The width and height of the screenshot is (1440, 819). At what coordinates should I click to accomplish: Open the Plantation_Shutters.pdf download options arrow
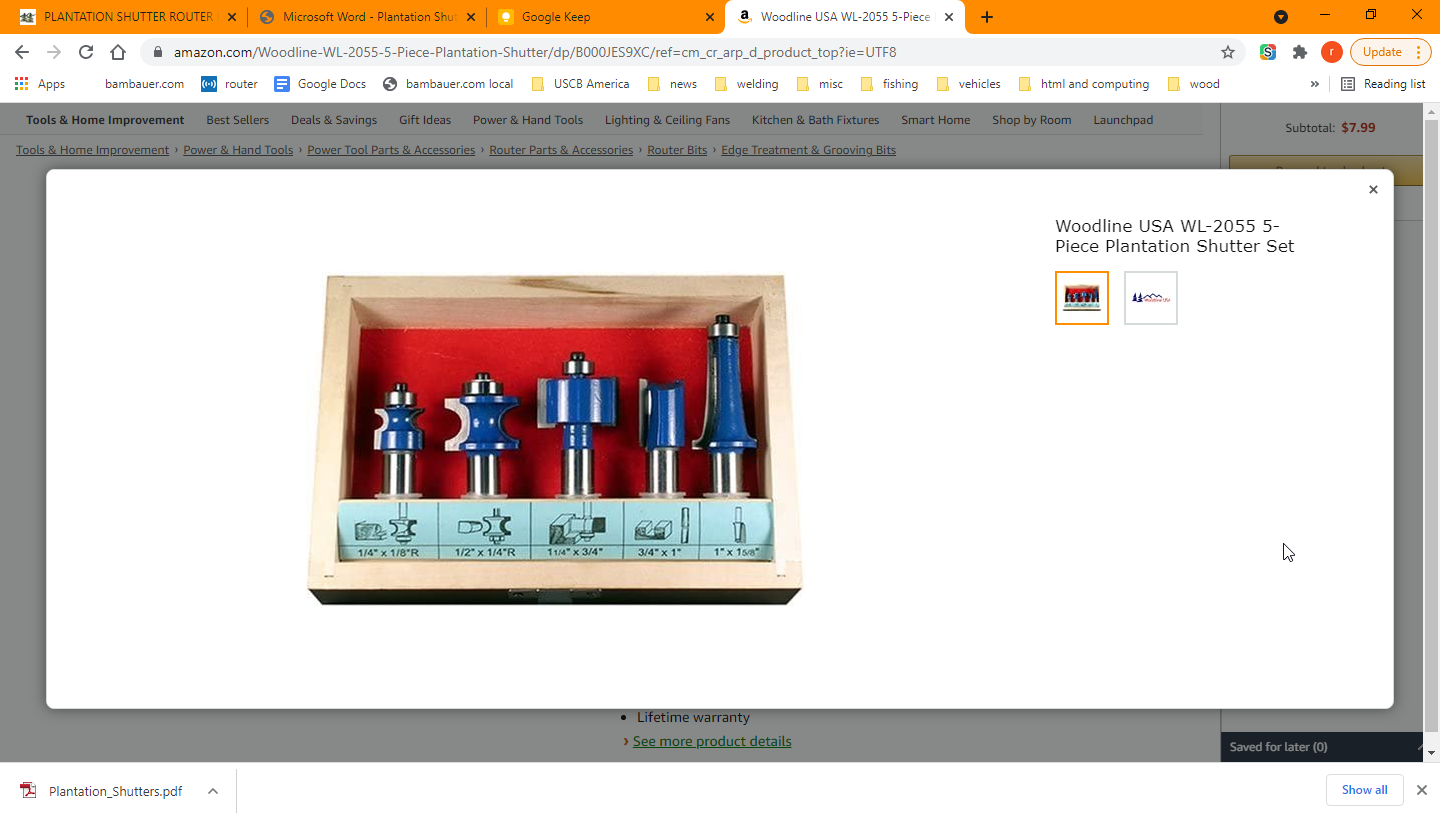click(x=213, y=791)
